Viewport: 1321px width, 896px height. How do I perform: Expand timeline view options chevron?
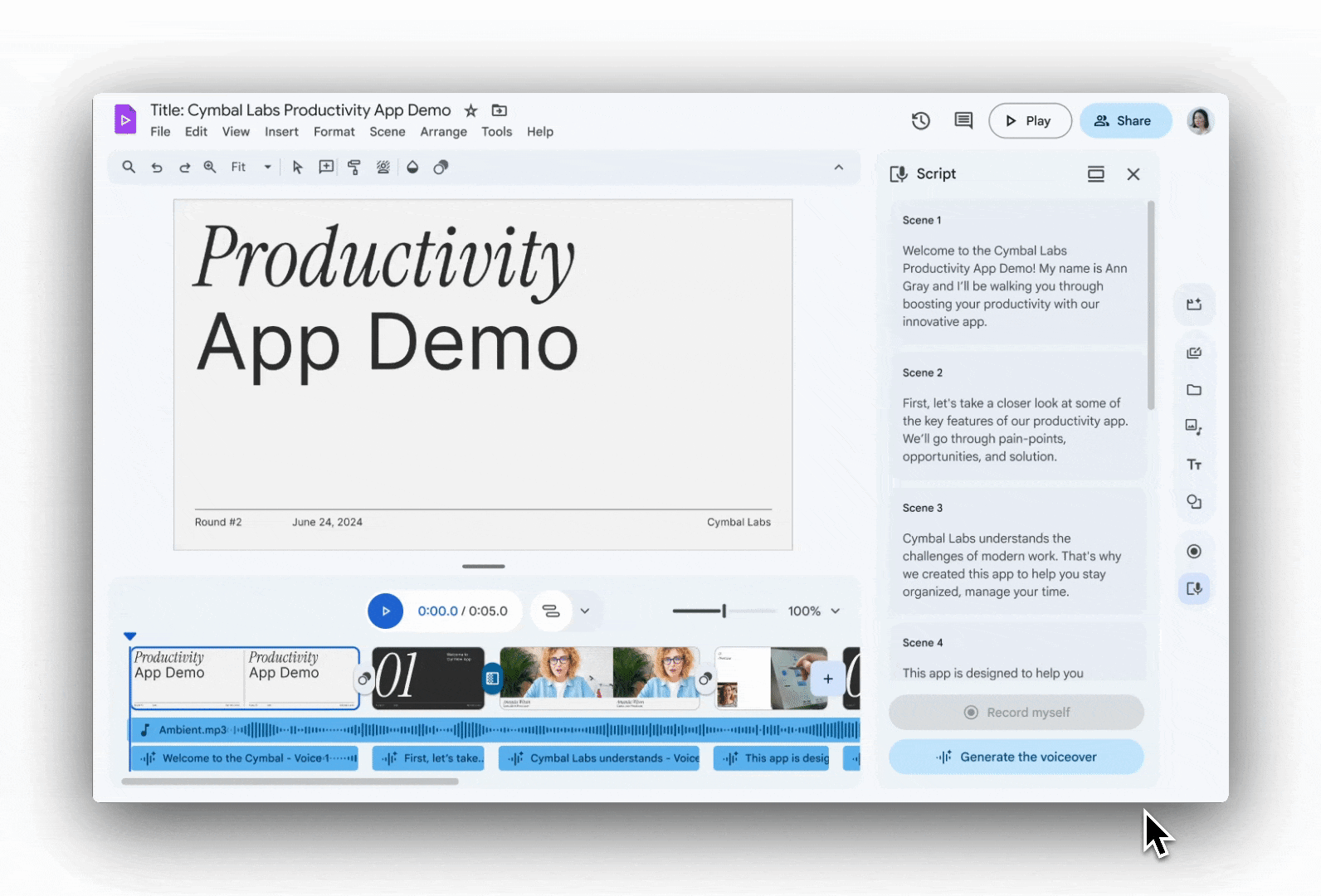click(x=585, y=611)
